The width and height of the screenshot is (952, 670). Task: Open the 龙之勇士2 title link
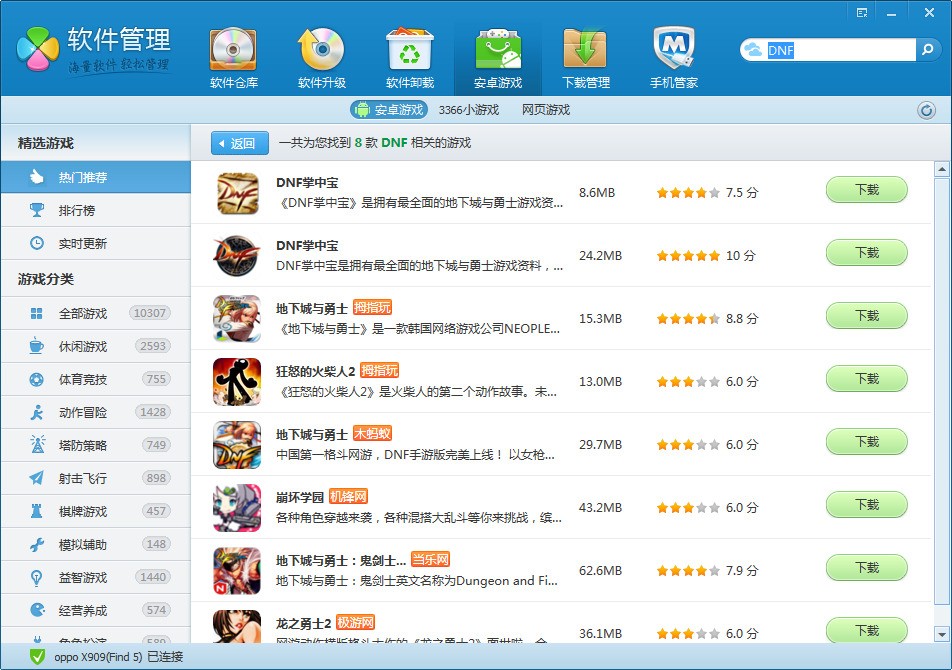(303, 623)
